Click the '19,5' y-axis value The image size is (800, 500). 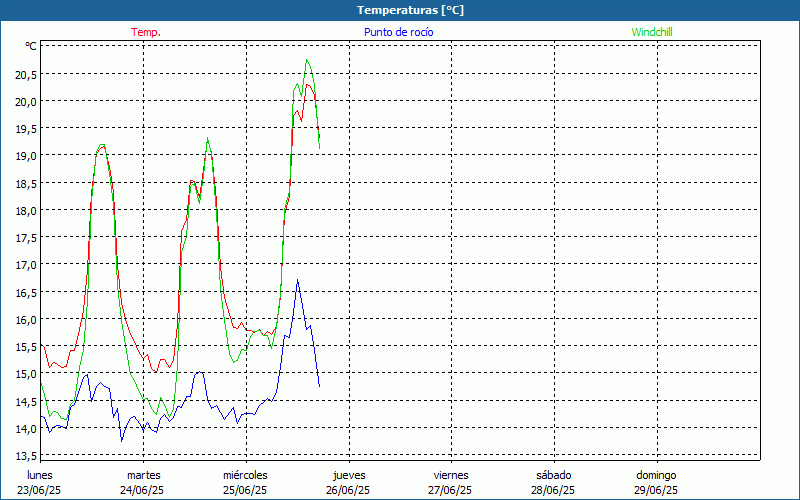[26, 129]
